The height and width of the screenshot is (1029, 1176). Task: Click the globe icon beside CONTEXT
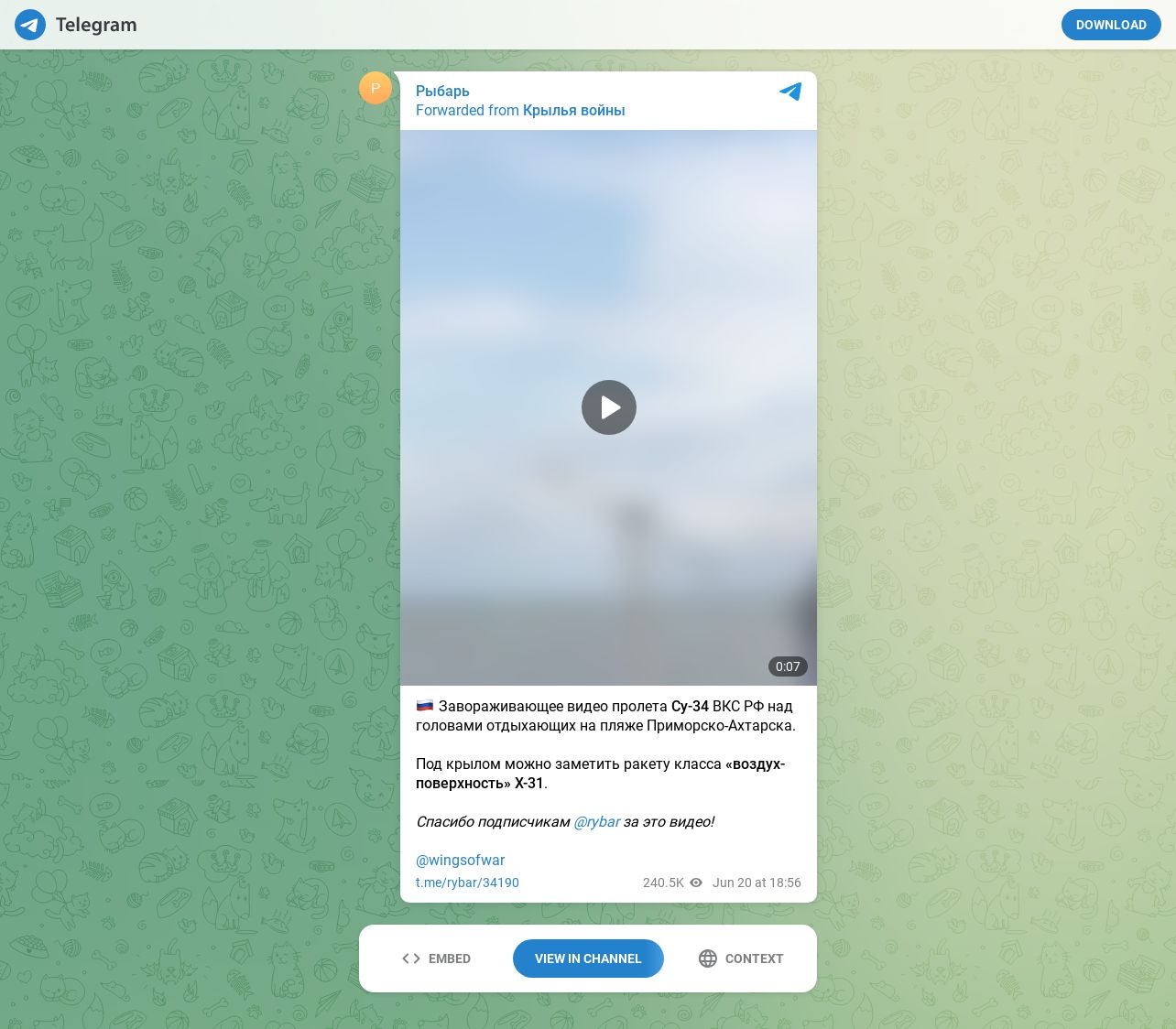click(708, 959)
